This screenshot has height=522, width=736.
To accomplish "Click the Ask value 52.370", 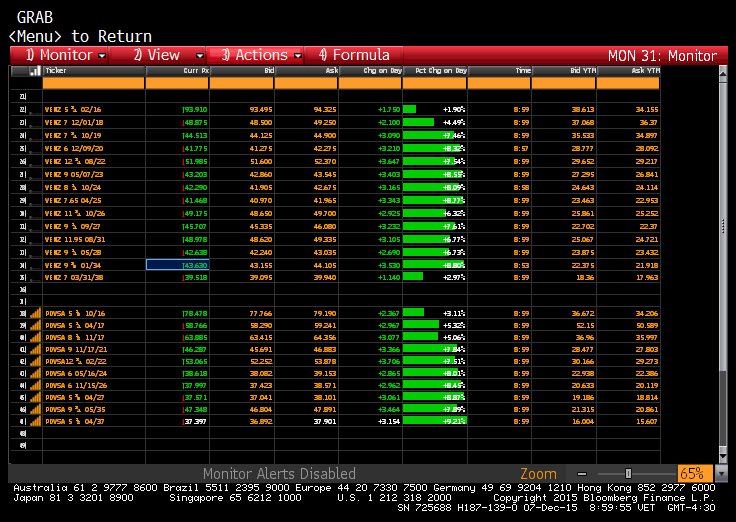I will pos(325,161).
